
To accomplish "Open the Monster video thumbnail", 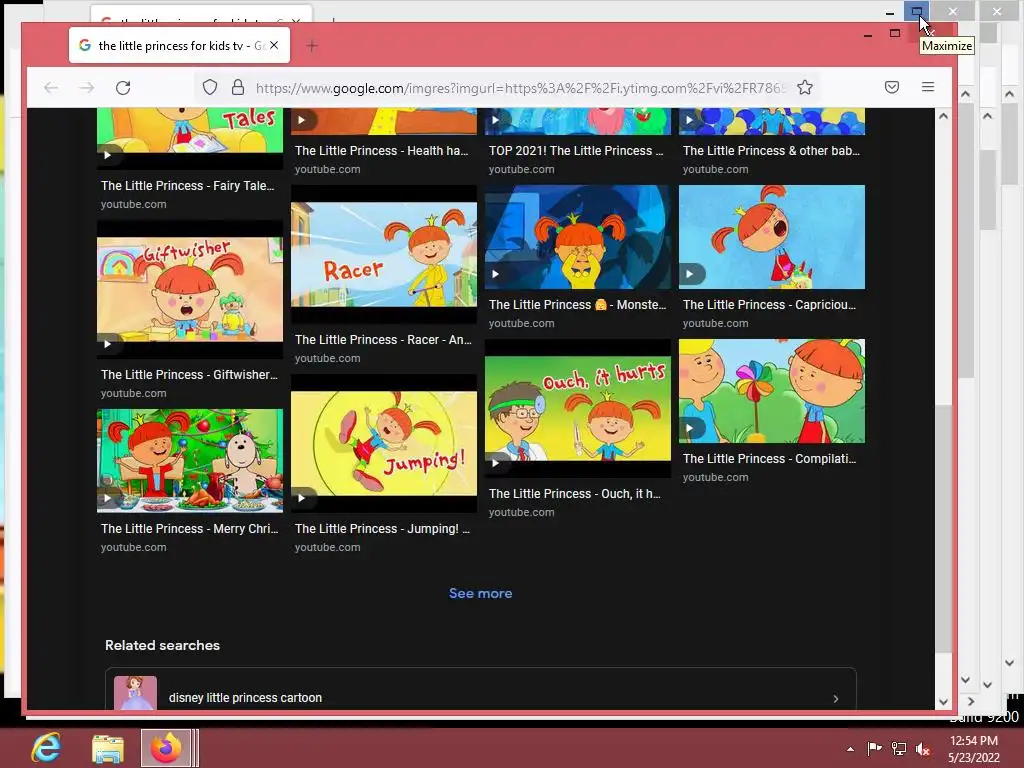I will [x=578, y=236].
